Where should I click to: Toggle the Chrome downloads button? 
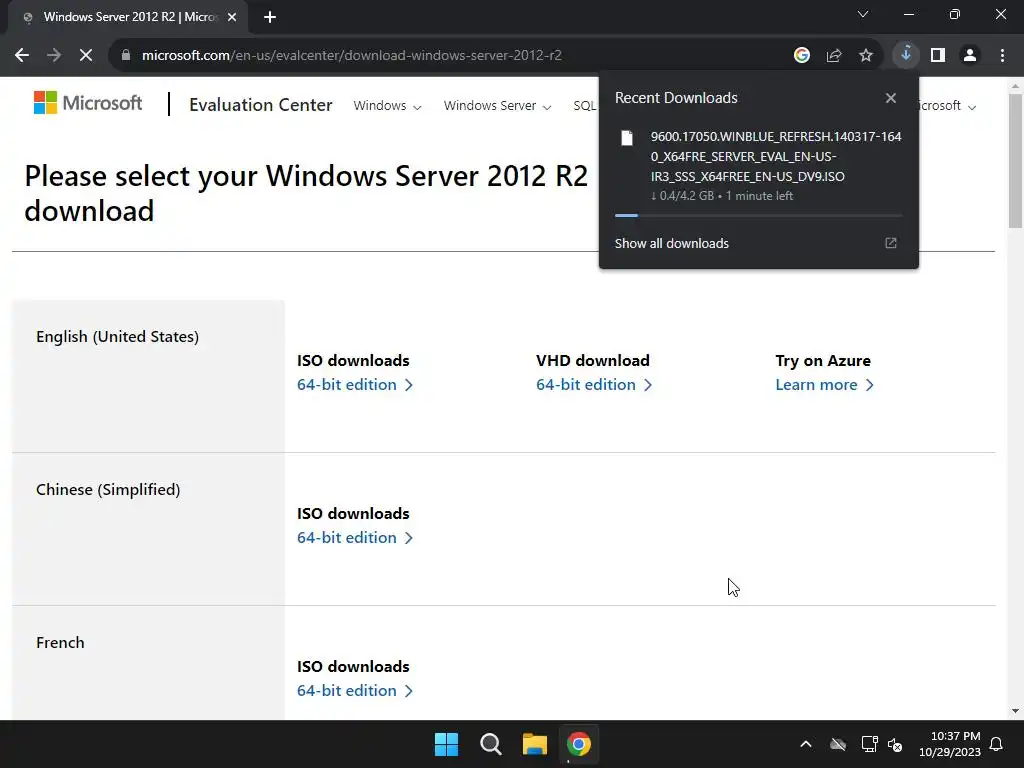point(906,55)
